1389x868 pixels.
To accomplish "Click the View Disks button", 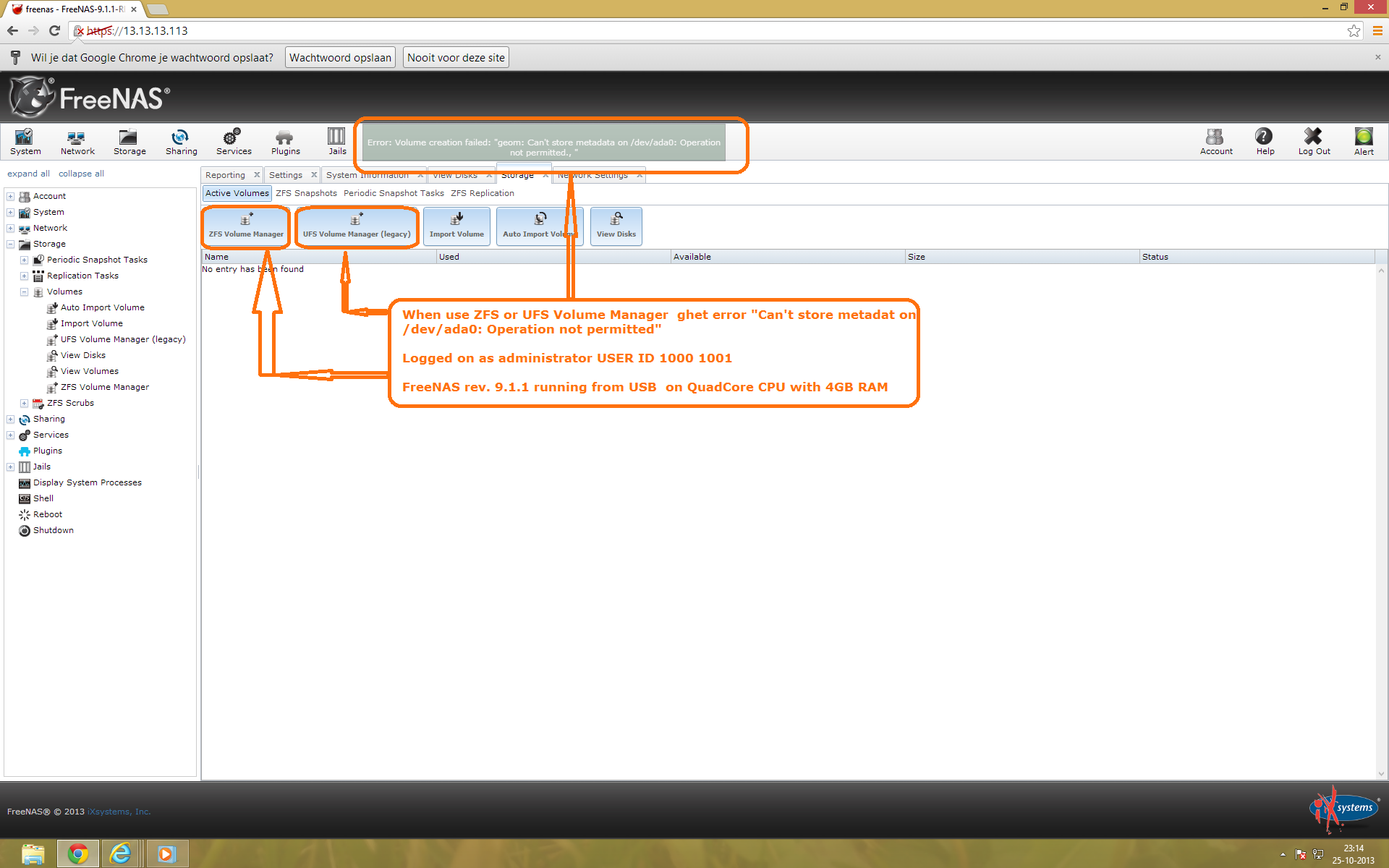I will (x=616, y=226).
